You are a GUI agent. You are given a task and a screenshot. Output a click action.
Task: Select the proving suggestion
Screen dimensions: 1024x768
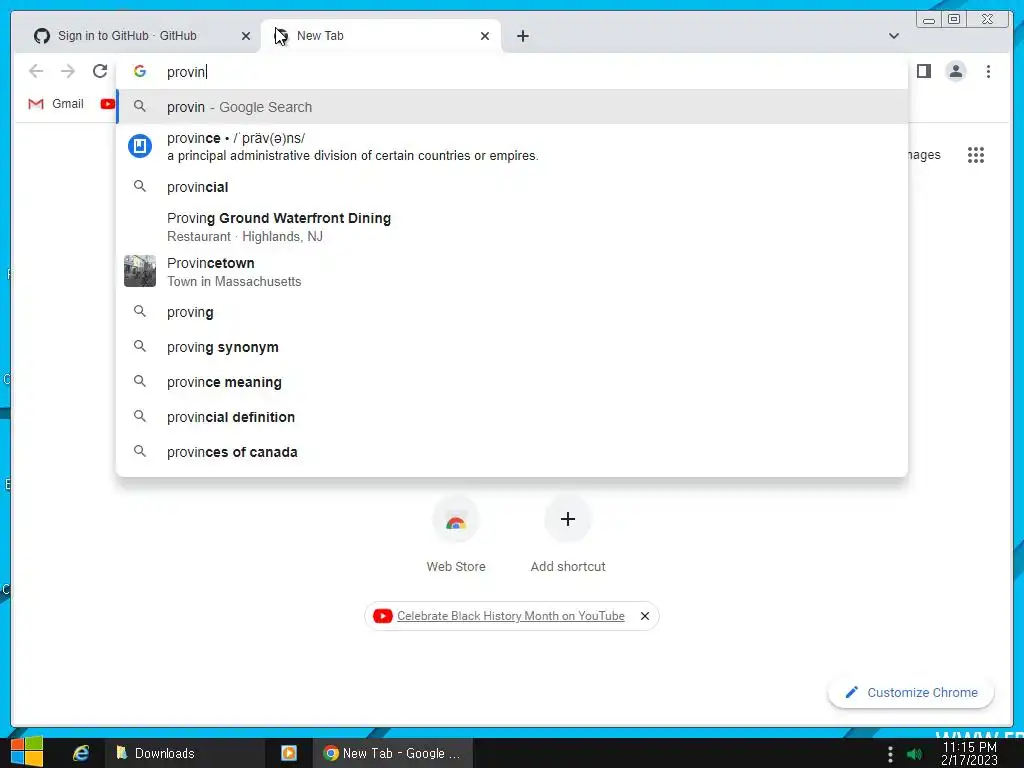pos(512,312)
